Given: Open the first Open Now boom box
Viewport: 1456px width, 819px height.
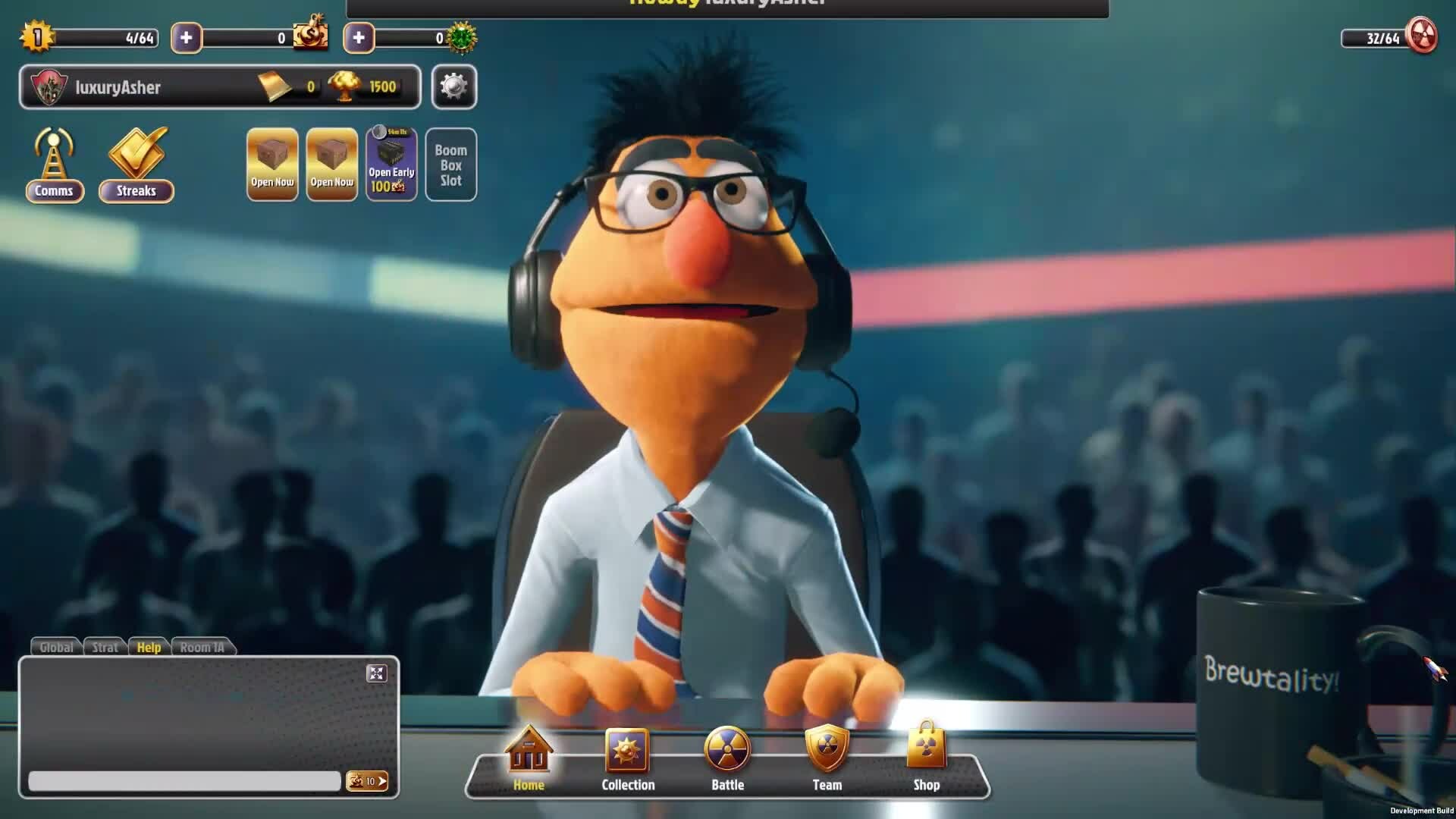Looking at the screenshot, I should pos(272,165).
